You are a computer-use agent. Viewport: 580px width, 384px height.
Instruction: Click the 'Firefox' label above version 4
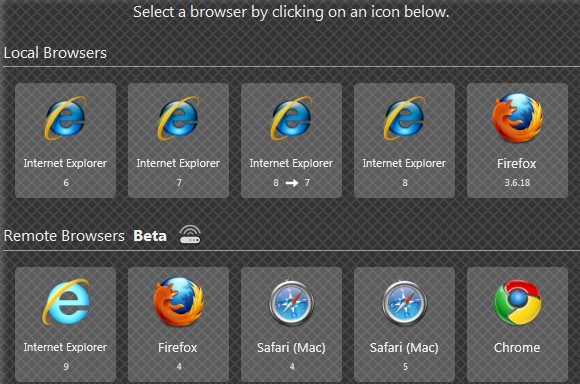178,348
